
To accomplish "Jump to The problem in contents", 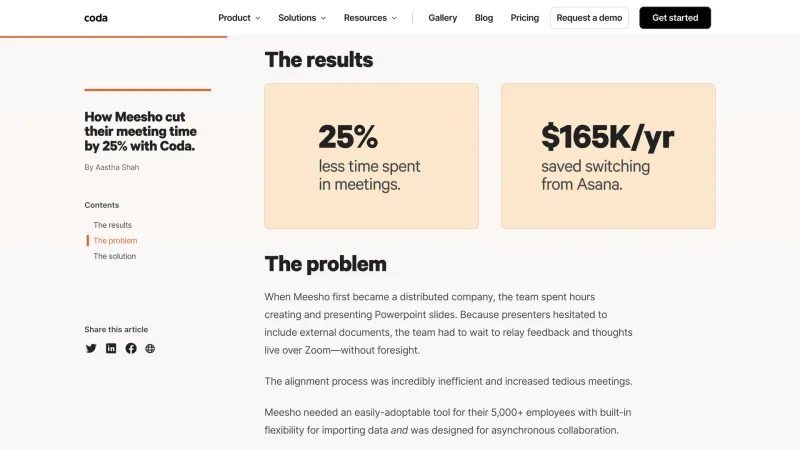I will click(115, 241).
